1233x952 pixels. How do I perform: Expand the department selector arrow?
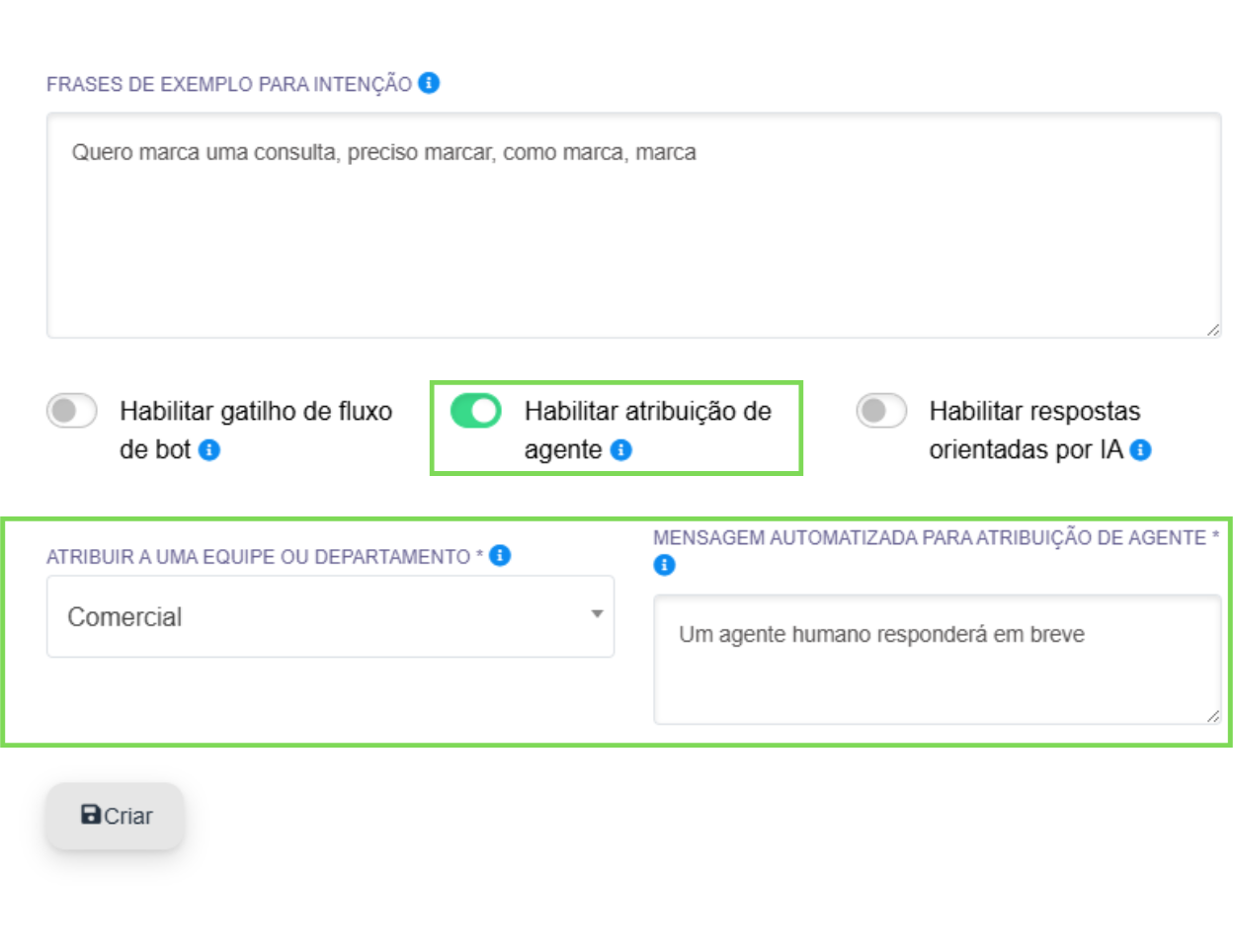pyautogui.click(x=597, y=614)
